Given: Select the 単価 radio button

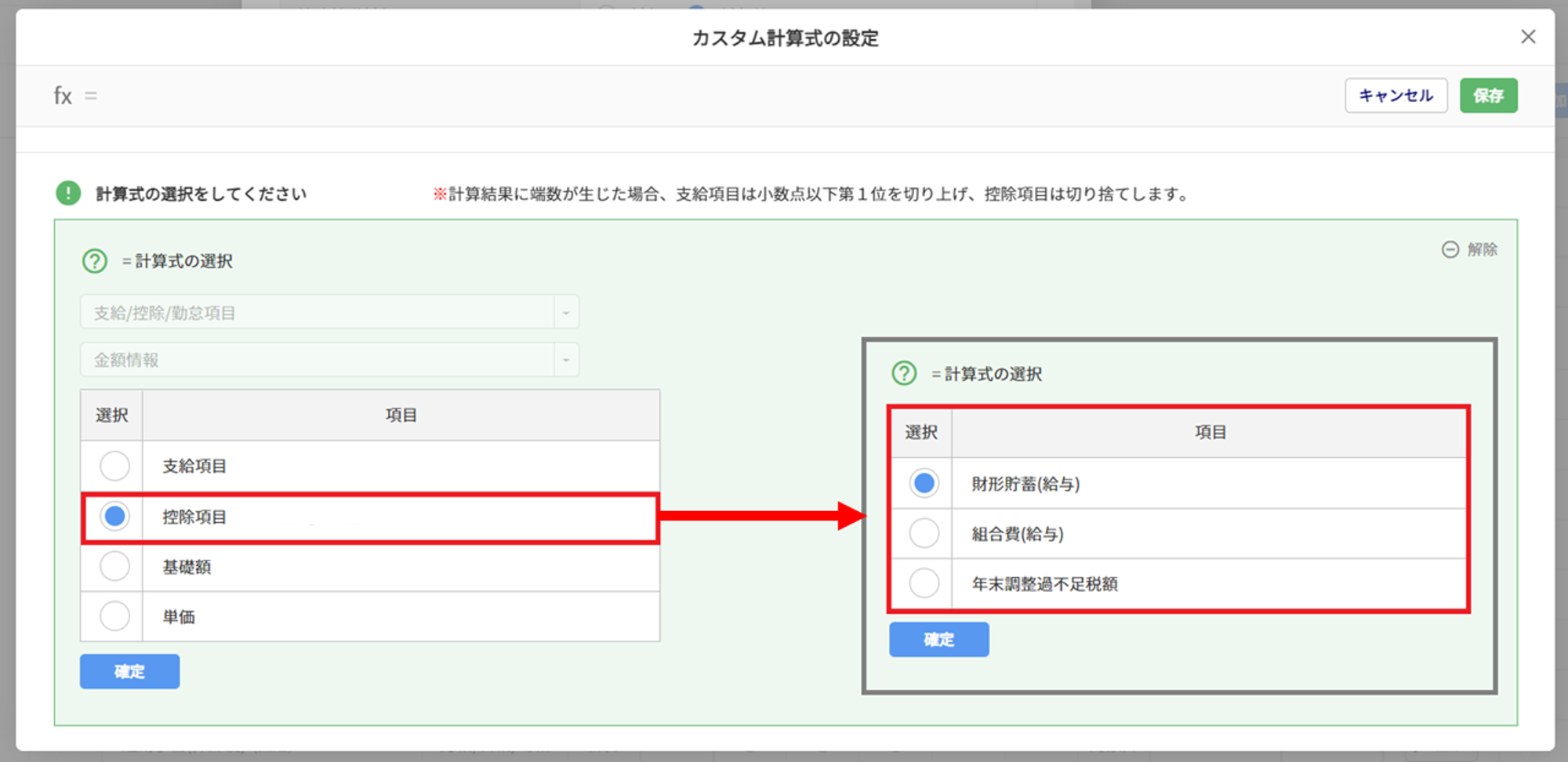Looking at the screenshot, I should click(x=114, y=616).
